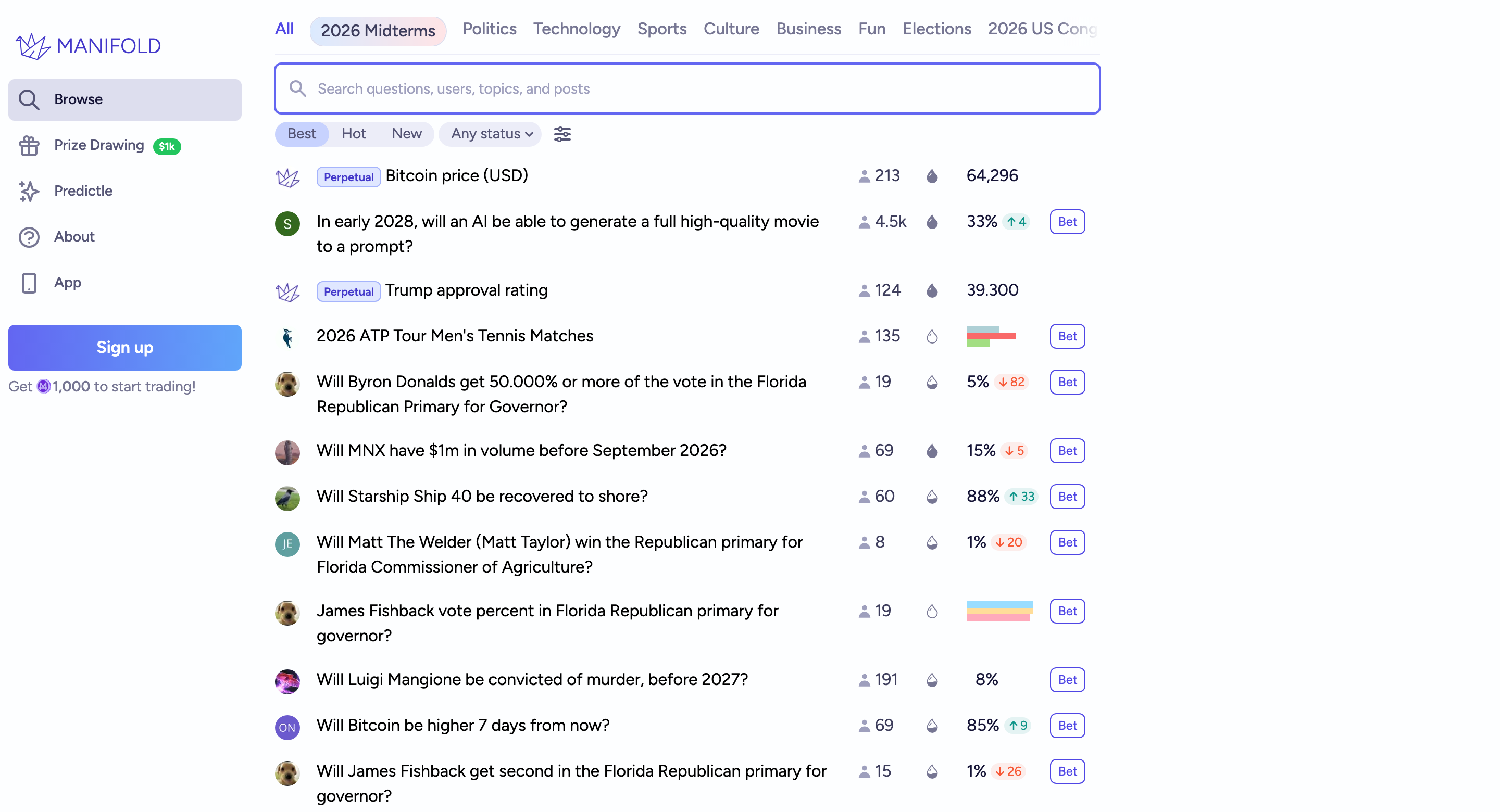Click the crow avatar on Starship Ship 40 question
Screen dimensions: 1500x812
(x=287, y=499)
